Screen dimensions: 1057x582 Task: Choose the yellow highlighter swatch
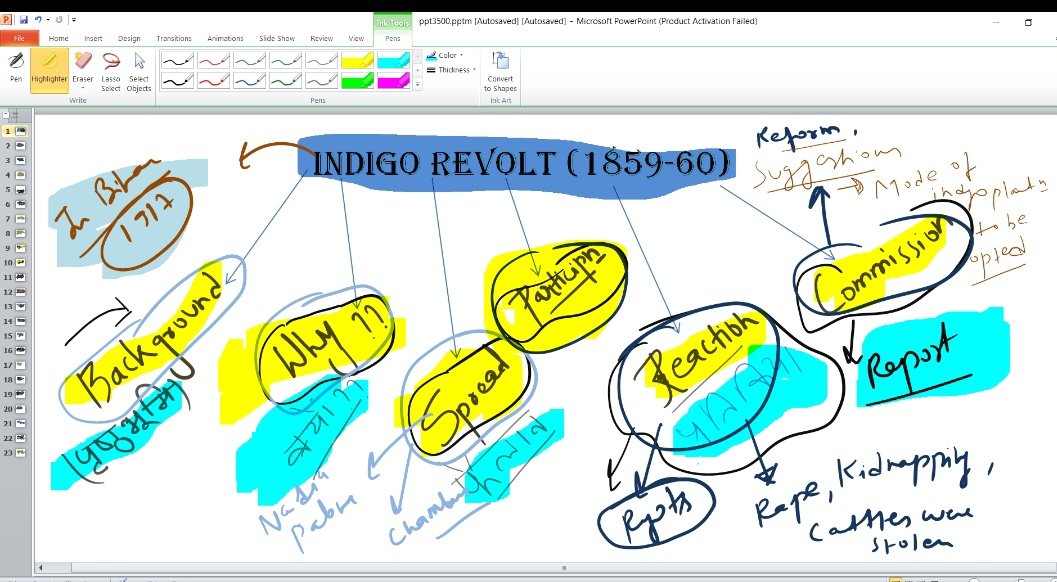pos(357,61)
